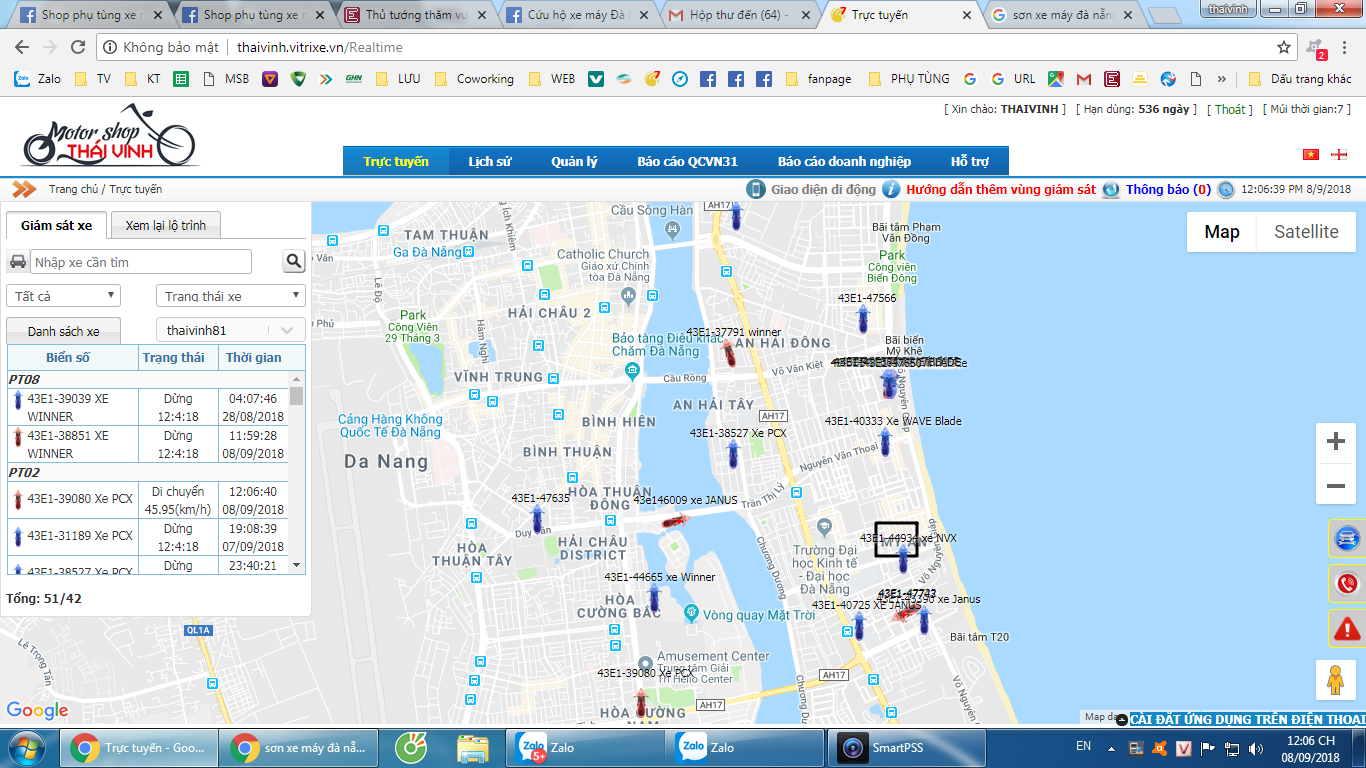Click the Giao diện di động link

[x=823, y=189]
